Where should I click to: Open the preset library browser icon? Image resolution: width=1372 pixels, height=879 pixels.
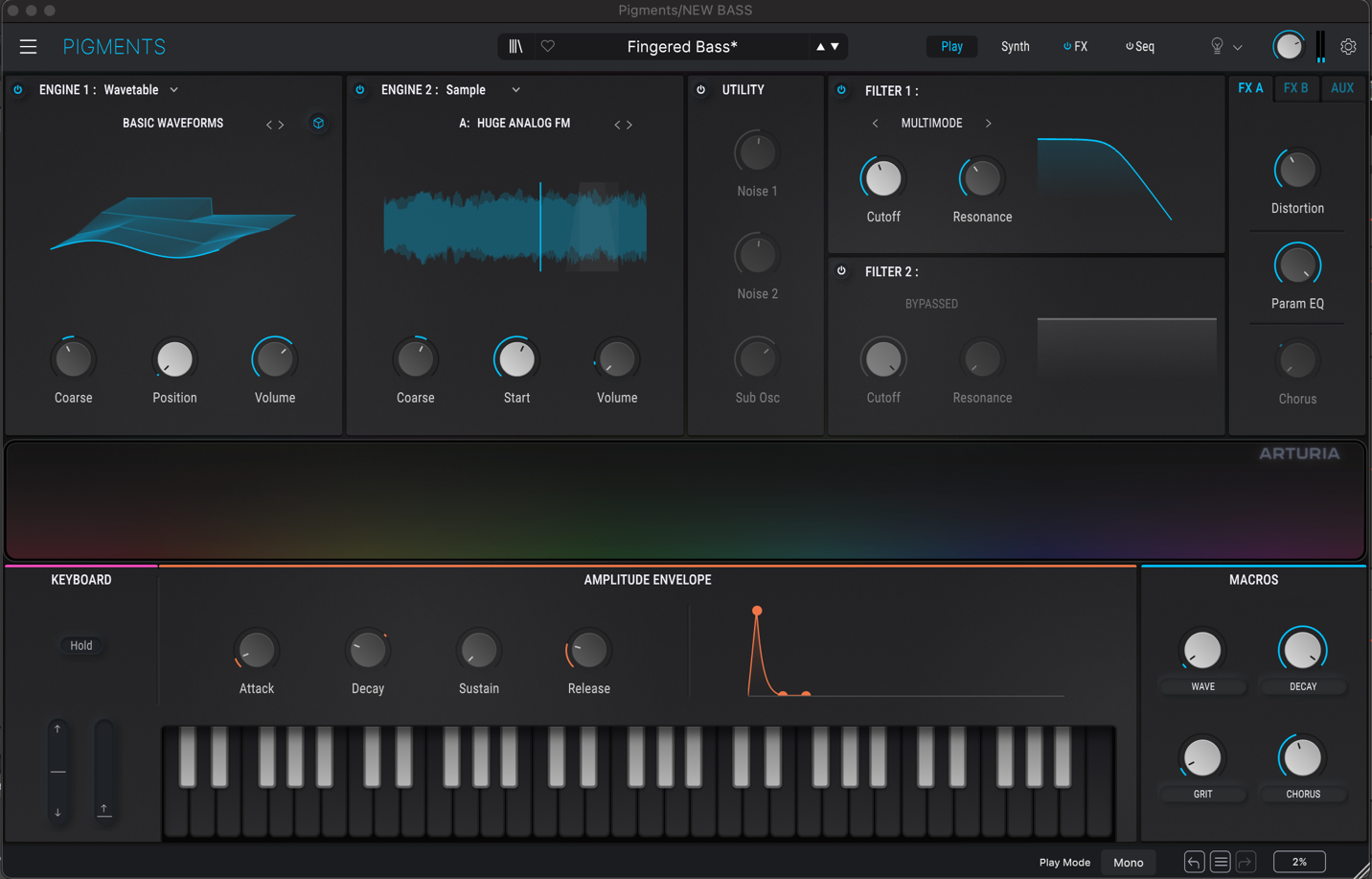point(515,46)
